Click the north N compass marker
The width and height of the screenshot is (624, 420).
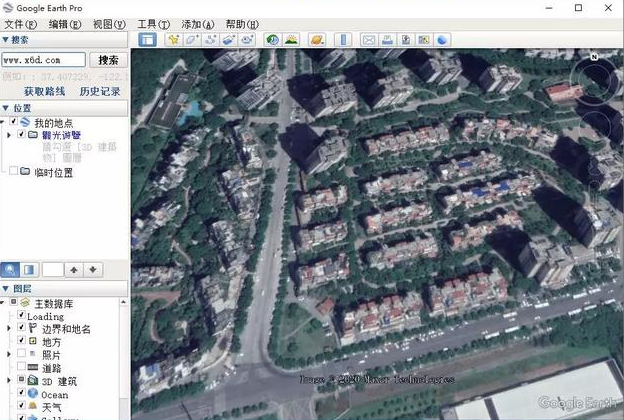tap(594, 57)
